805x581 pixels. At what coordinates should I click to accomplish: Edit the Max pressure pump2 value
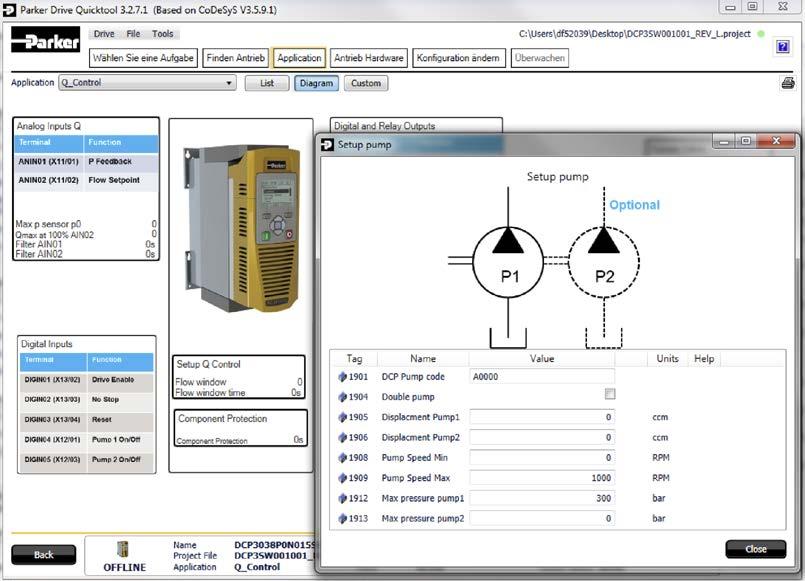[x=542, y=518]
